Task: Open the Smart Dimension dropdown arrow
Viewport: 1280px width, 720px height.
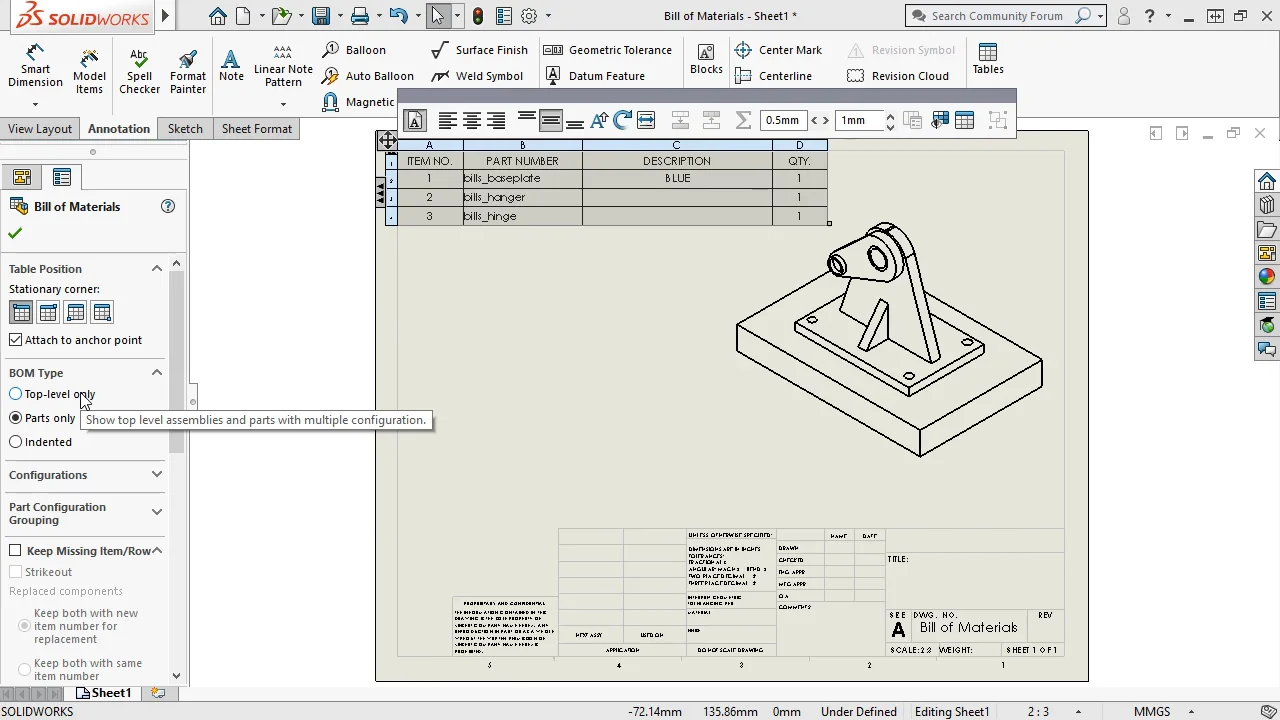Action: [x=35, y=104]
